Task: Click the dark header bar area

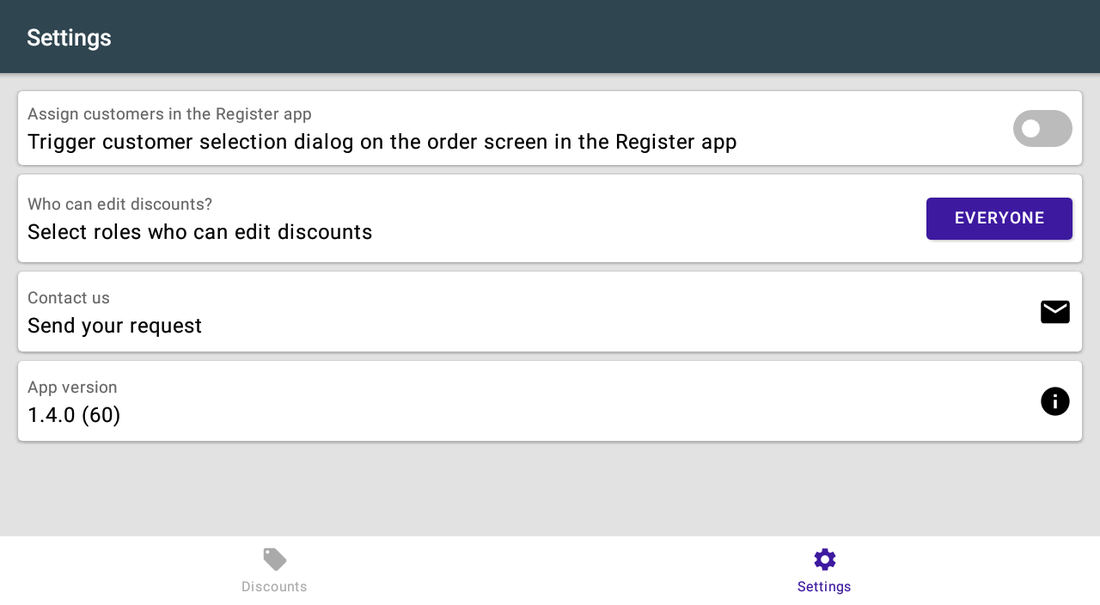Action: (x=550, y=36)
